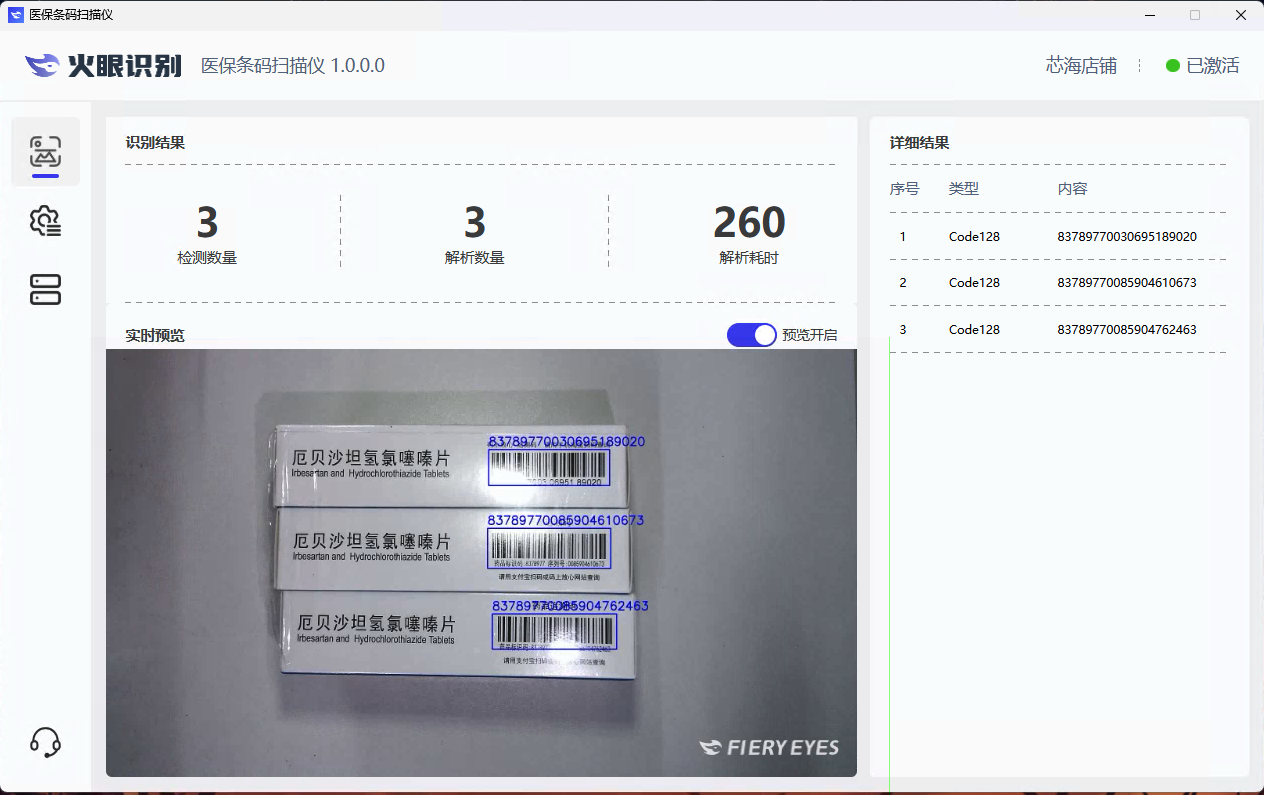Click the 内容 column header
1264x795 pixels.
(1072, 189)
